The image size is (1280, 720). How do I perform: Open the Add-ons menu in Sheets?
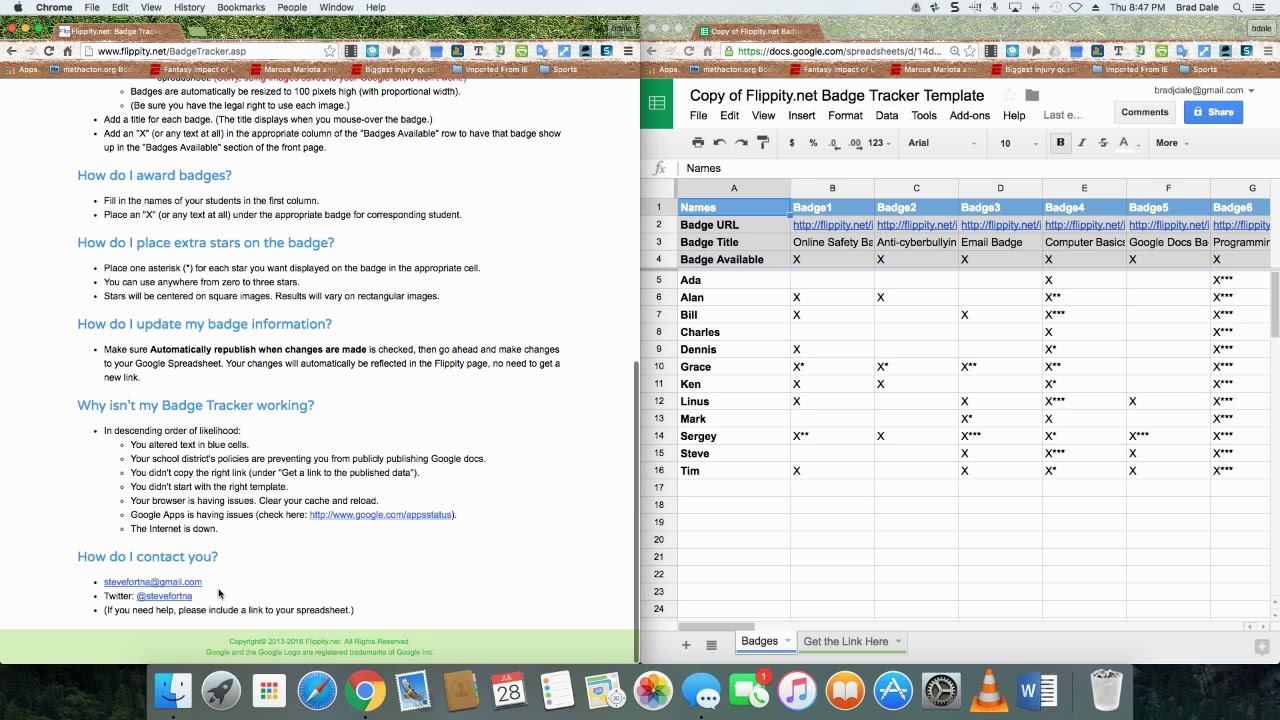[x=969, y=115]
